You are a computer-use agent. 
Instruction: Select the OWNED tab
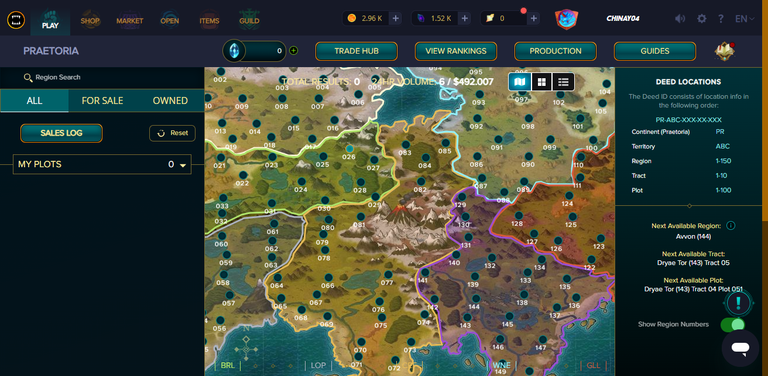coord(170,101)
